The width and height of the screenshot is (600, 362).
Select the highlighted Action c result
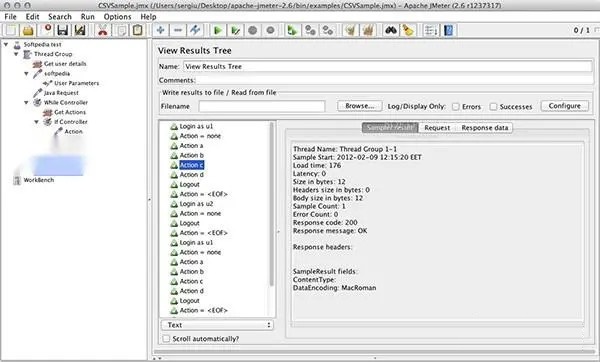191,165
